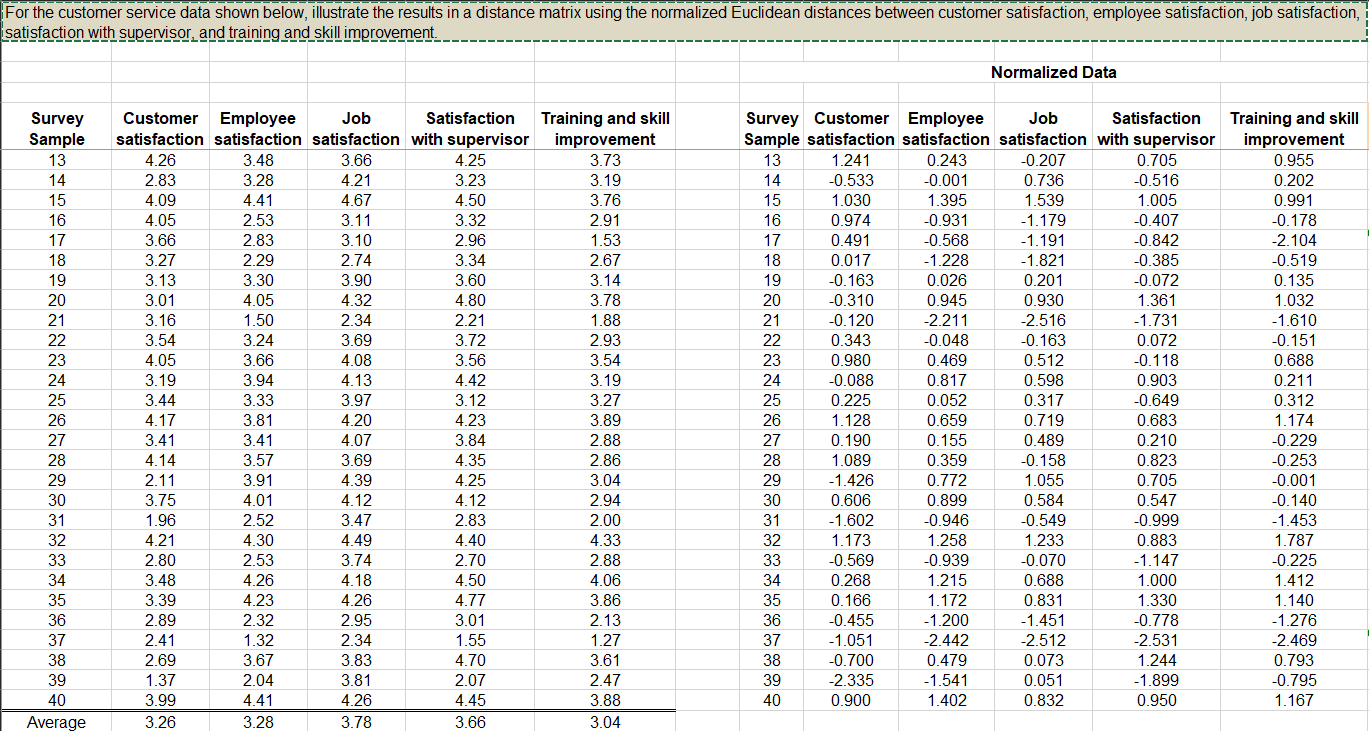Select customer satisfaction 1.37 in sample 39

(x=158, y=680)
